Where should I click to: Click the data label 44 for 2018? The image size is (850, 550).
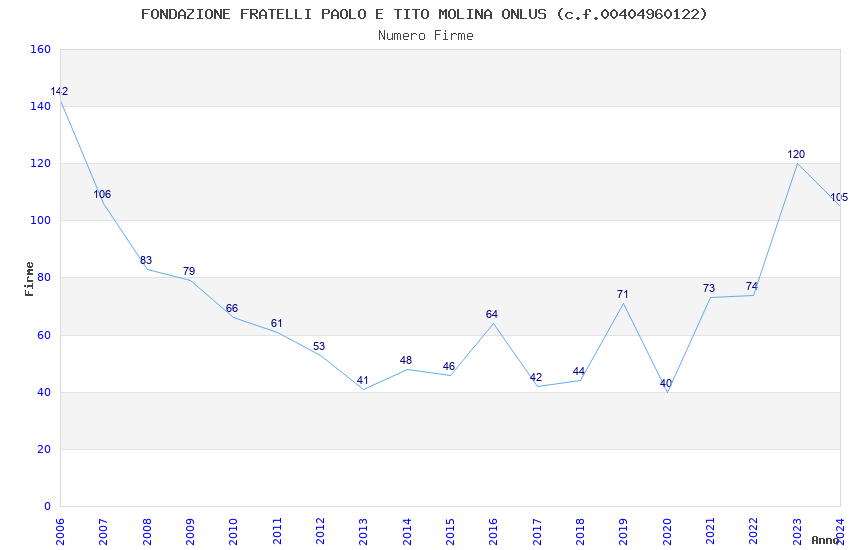(x=579, y=372)
